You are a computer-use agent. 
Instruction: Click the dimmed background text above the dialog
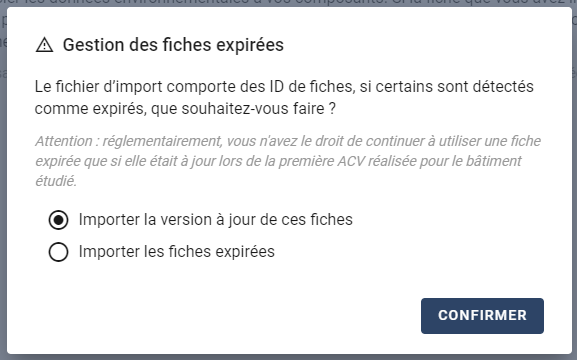click(x=288, y=3)
